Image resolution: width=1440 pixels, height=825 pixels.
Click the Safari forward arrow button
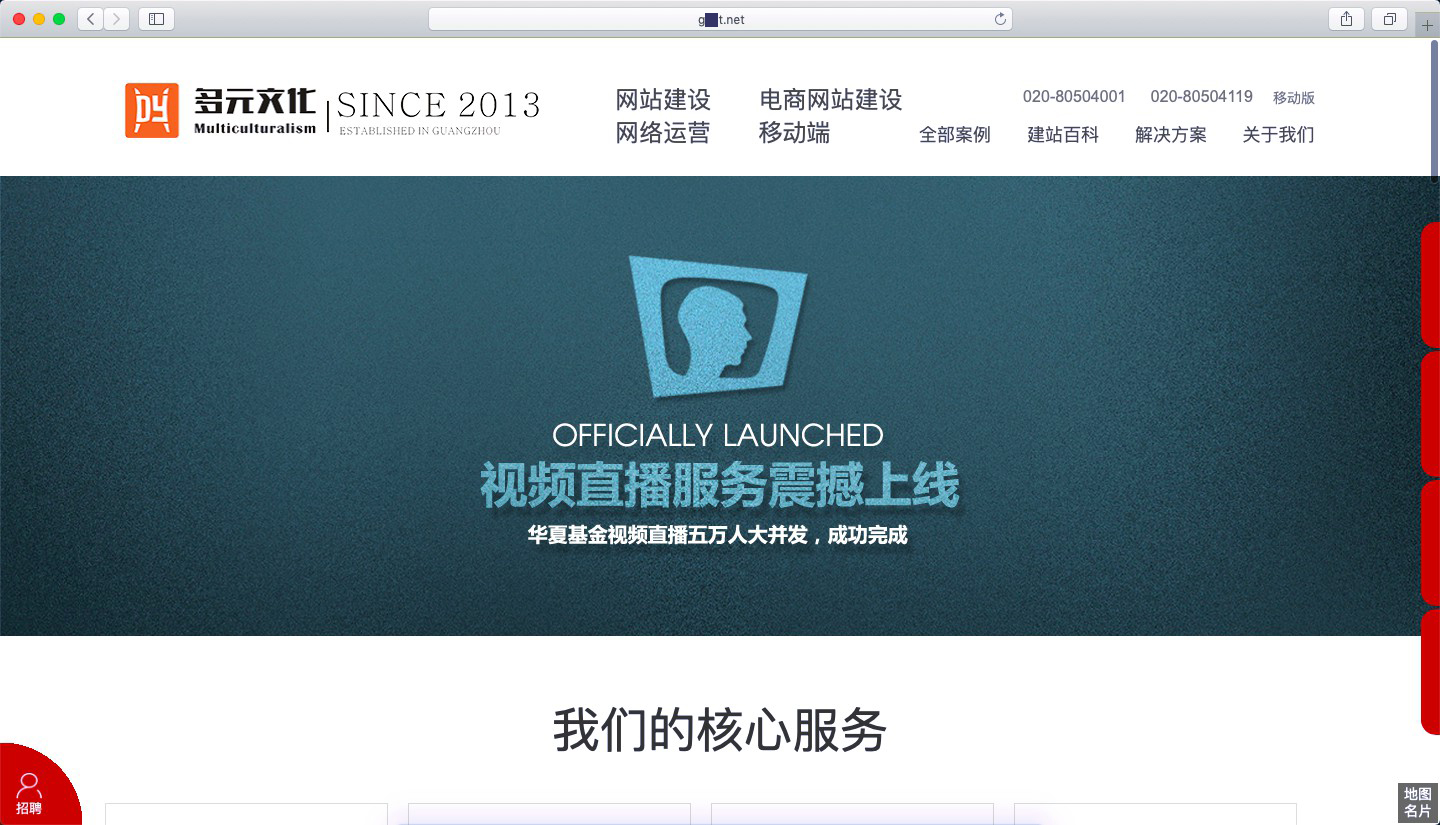(x=117, y=19)
